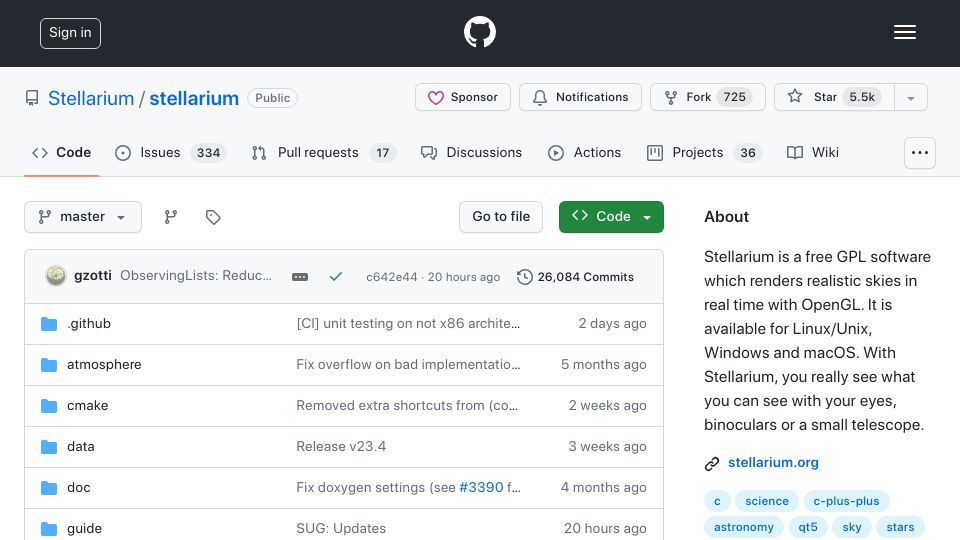This screenshot has width=960, height=540.
Task: Open gzotti's user profile link
Action: pos(92,276)
